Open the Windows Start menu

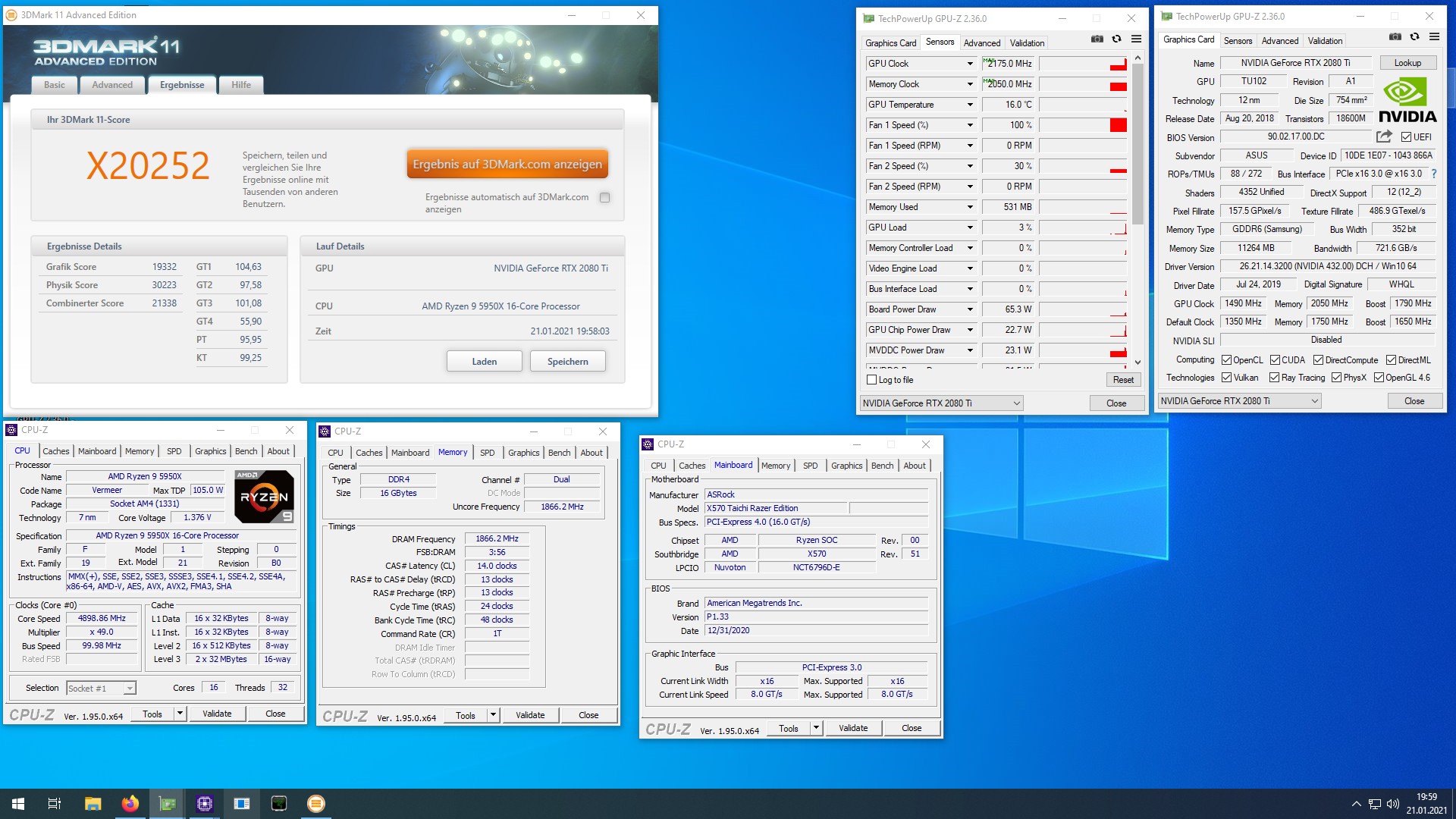click(18, 804)
